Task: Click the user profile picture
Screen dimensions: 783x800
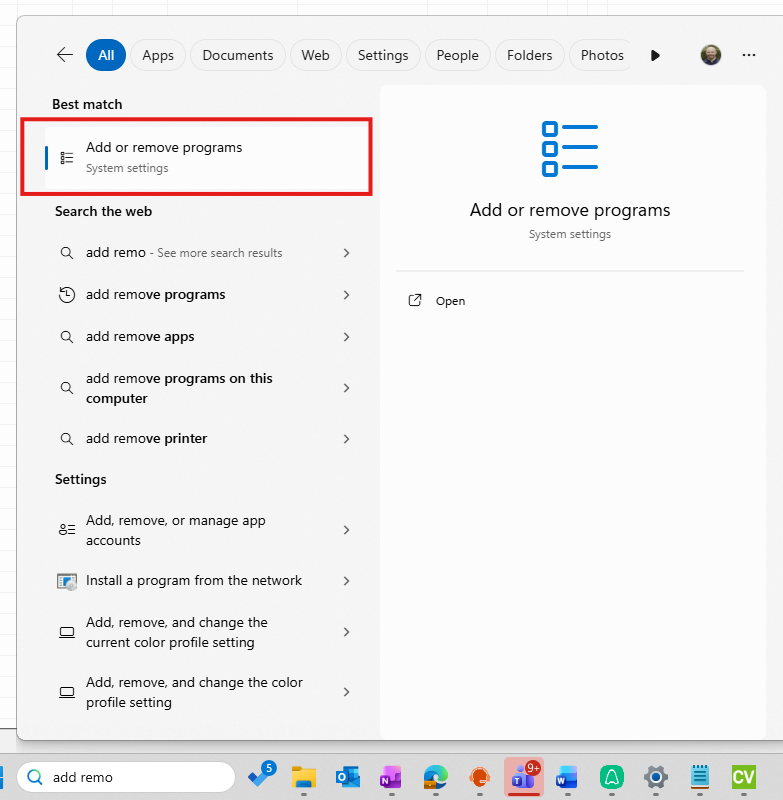Action: click(x=710, y=55)
